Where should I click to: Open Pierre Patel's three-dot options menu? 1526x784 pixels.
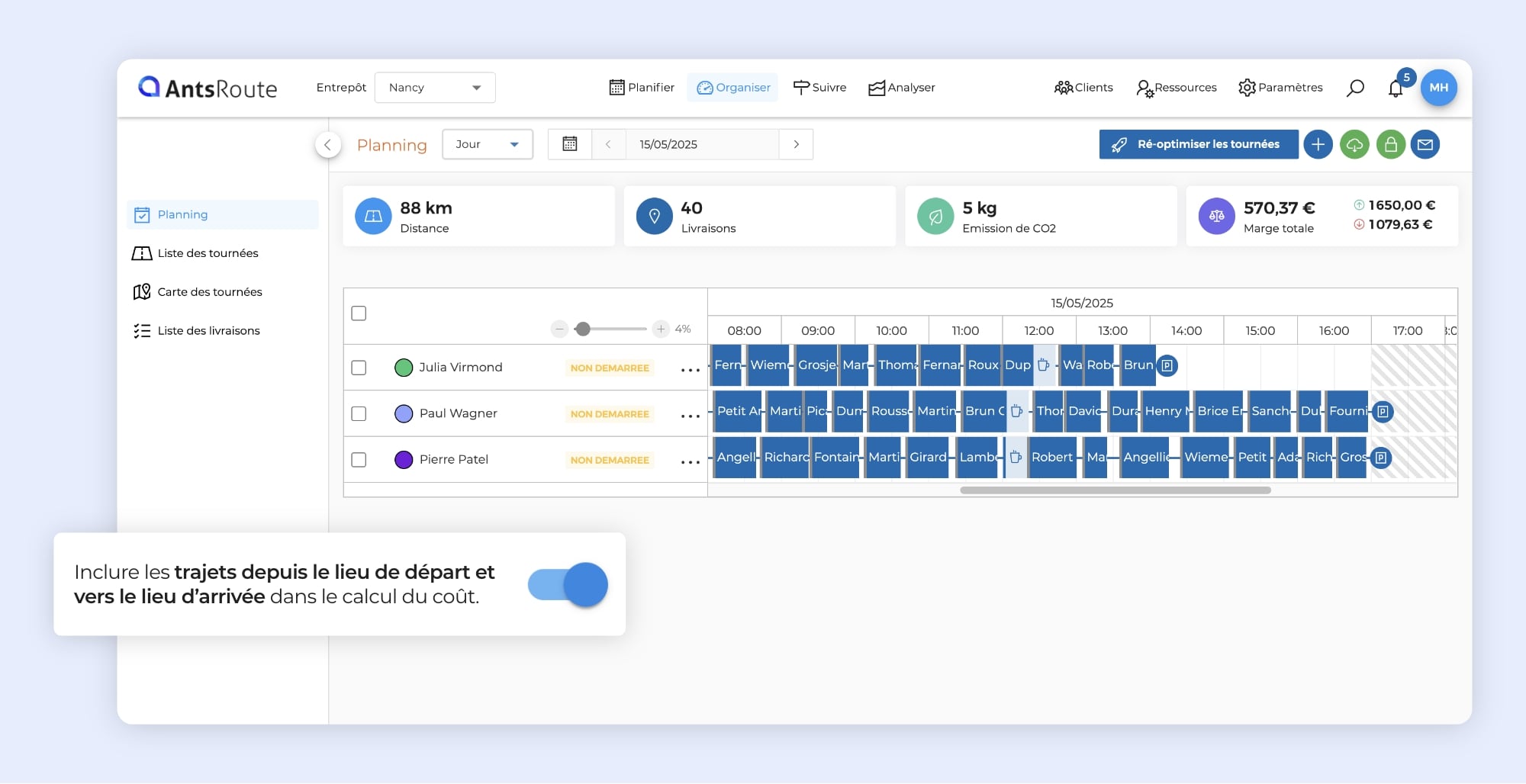pos(690,462)
